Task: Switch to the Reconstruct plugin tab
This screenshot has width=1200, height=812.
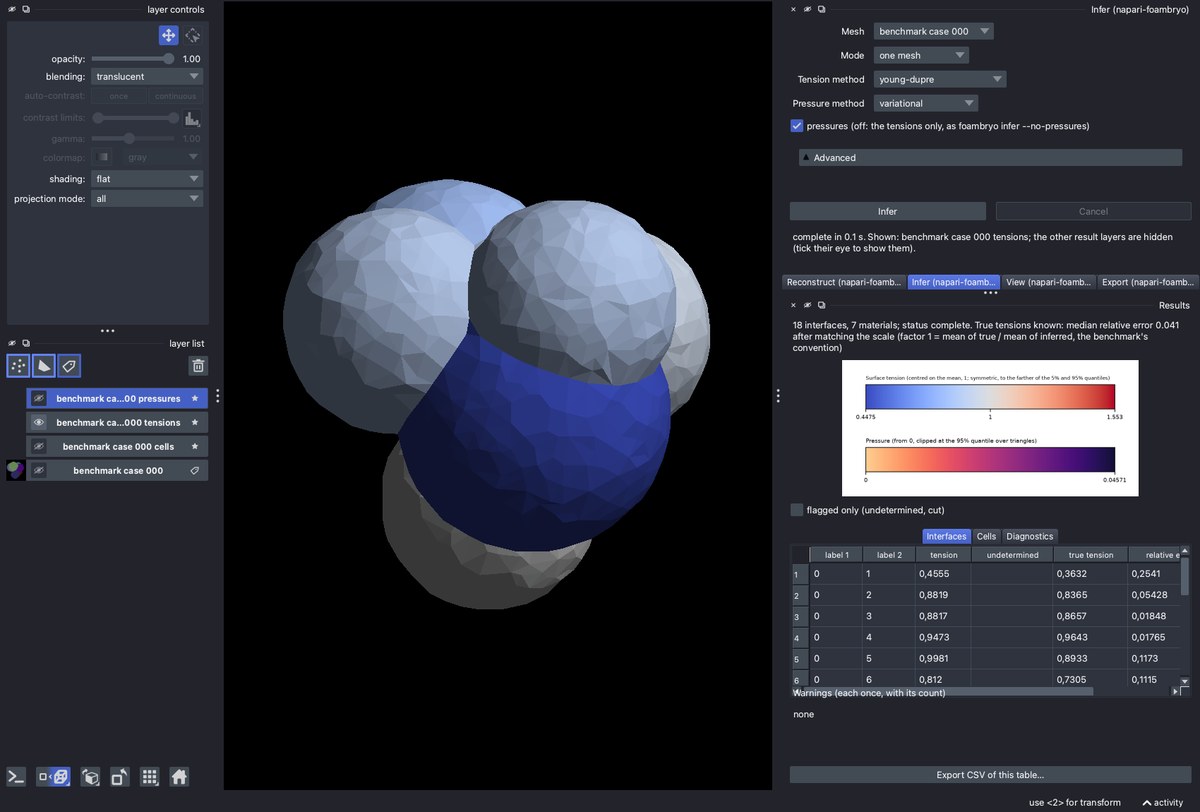Action: coord(844,282)
